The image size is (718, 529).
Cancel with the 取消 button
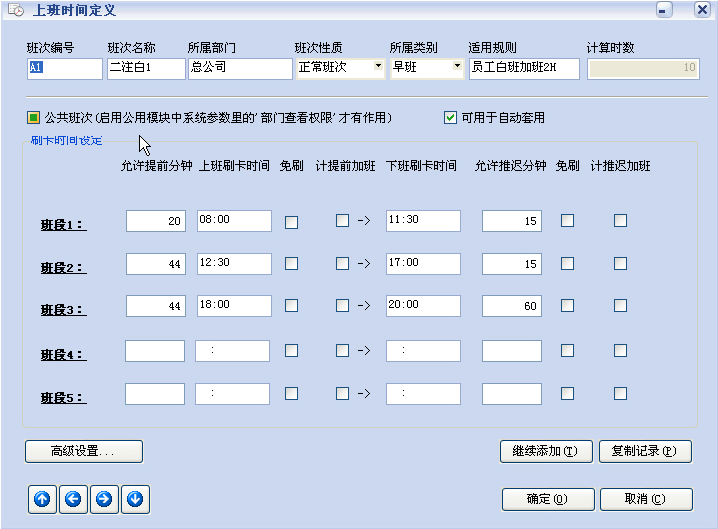pyautogui.click(x=644, y=498)
